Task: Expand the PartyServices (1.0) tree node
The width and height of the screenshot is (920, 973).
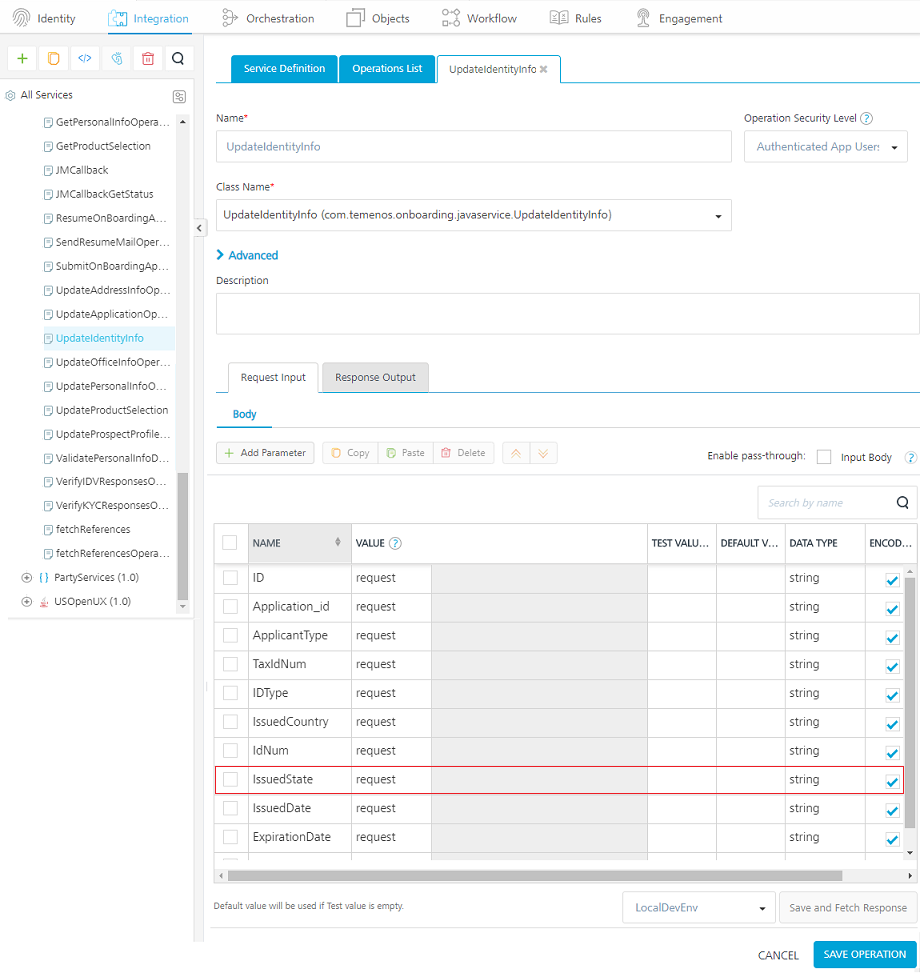Action: [x=26, y=578]
